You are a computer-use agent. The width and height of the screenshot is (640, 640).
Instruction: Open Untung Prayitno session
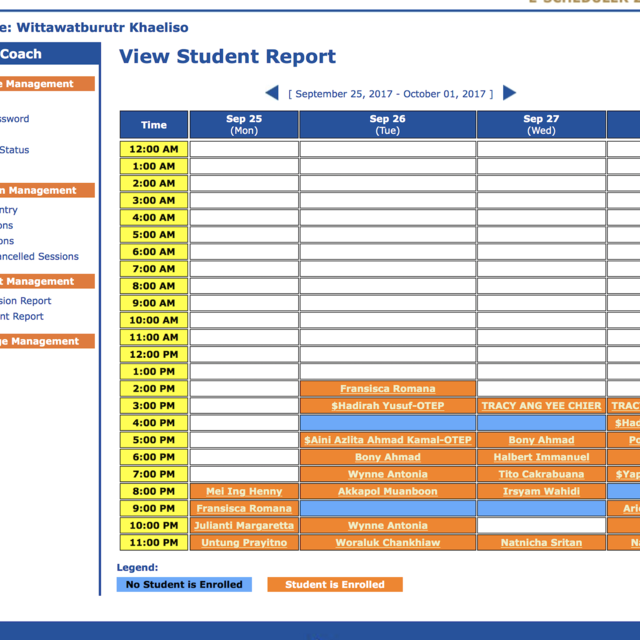pyautogui.click(x=244, y=543)
